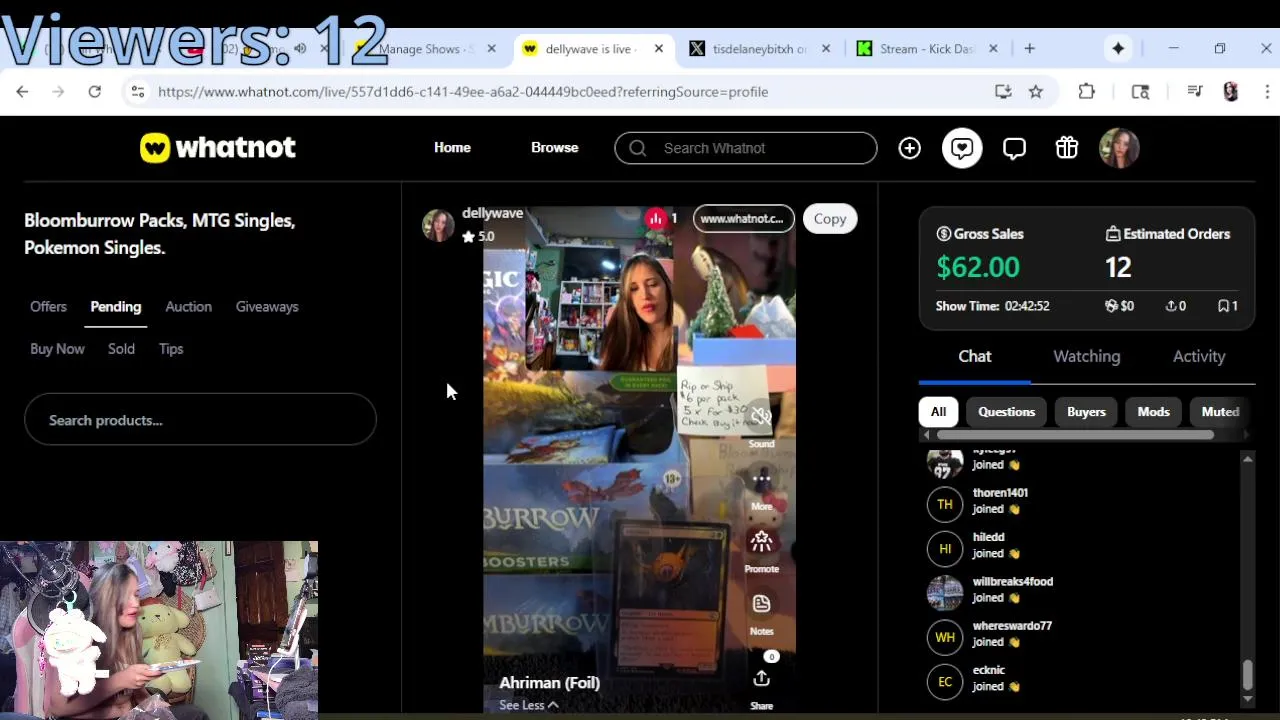Image resolution: width=1280 pixels, height=720 pixels.
Task: Click chat user thoren1401
Action: (x=1000, y=493)
